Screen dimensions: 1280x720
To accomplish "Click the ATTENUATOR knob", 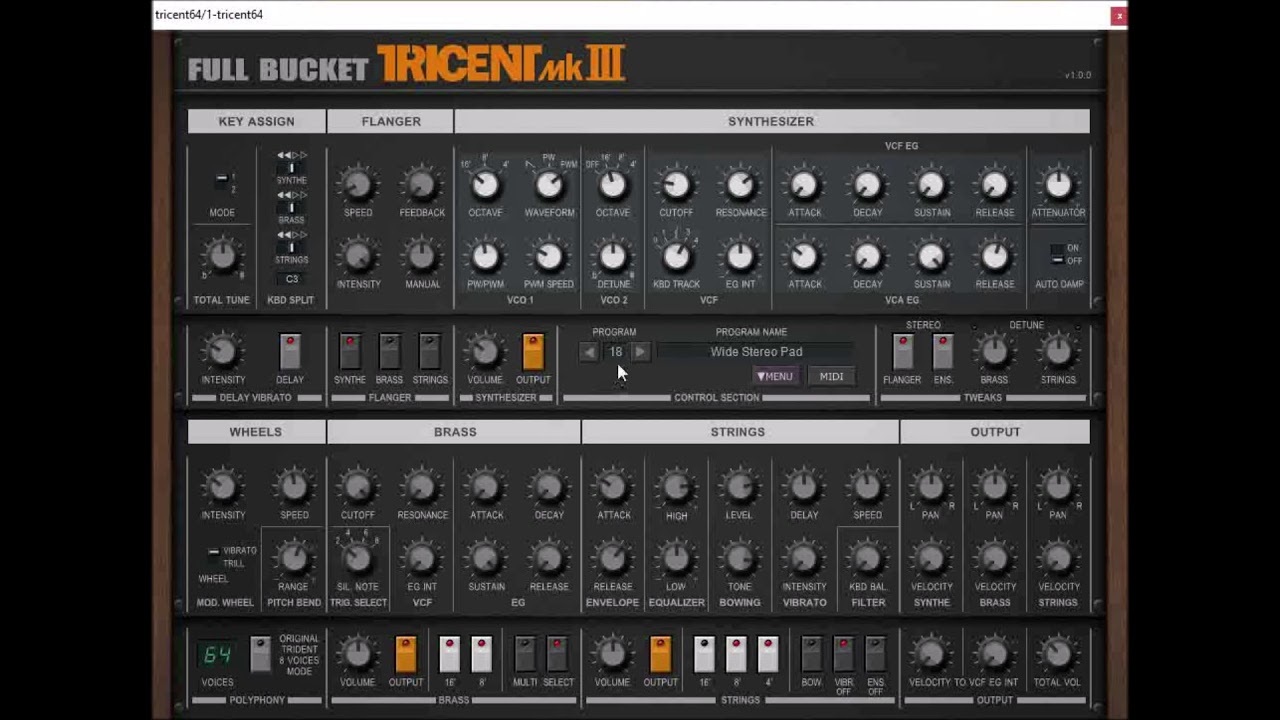I will [x=1058, y=185].
